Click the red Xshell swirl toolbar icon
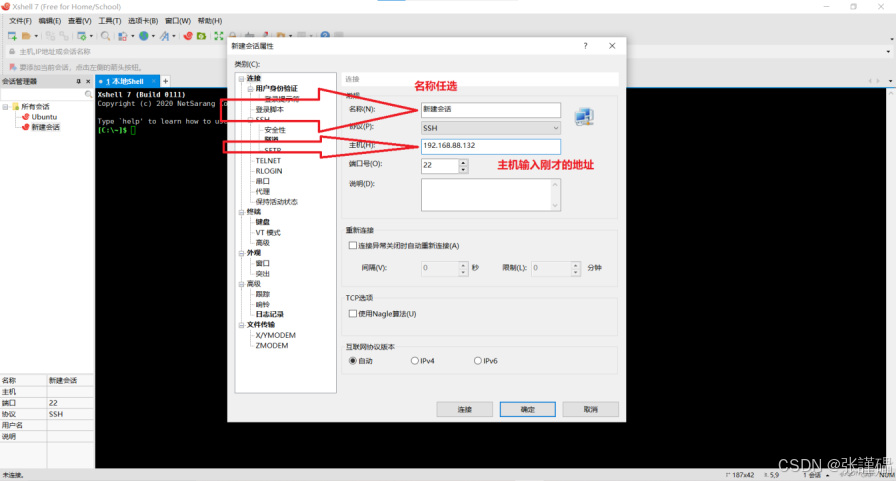This screenshot has height=481, width=896. tap(187, 36)
